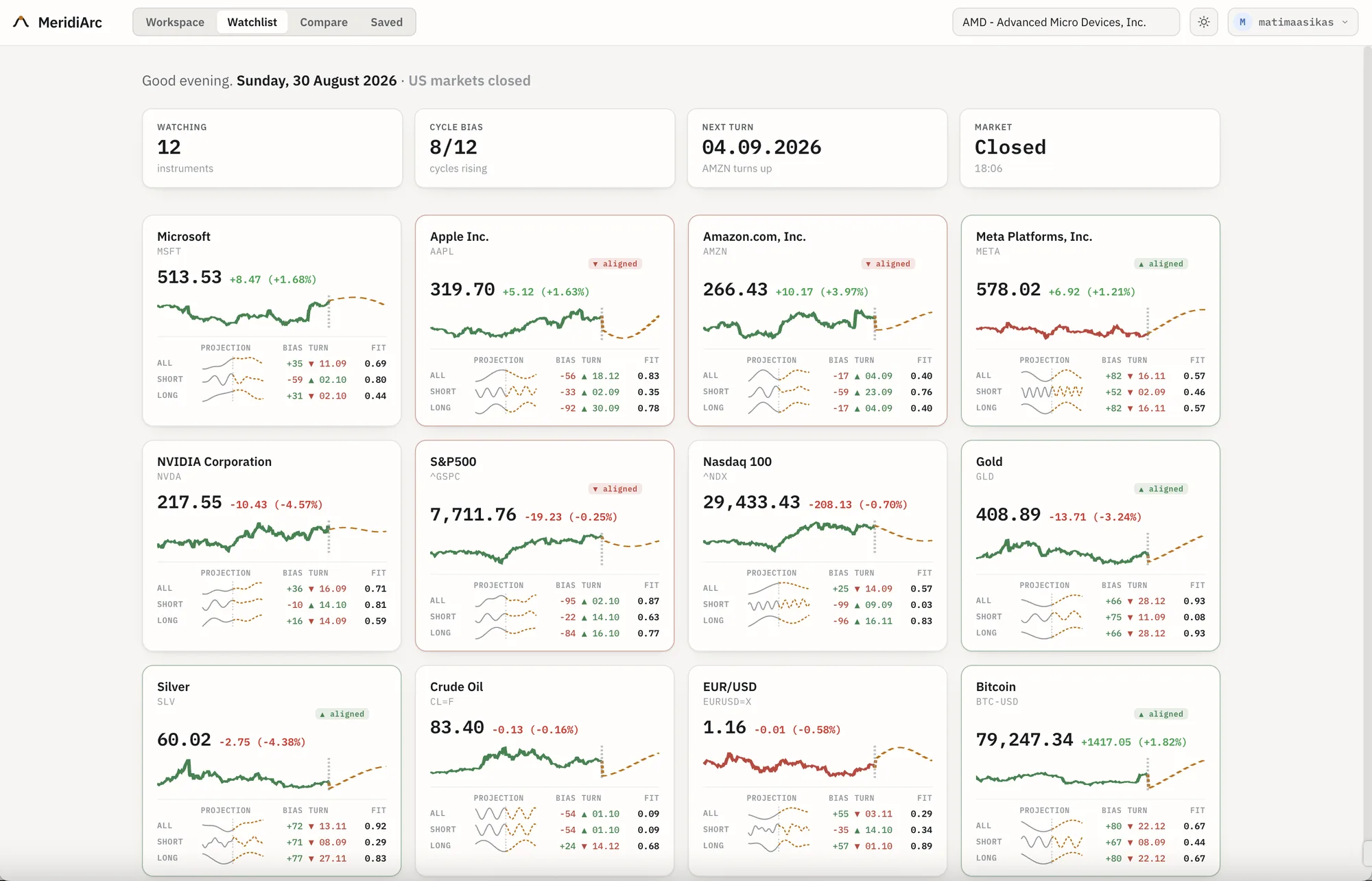
Task: Click the Silver SLV card title
Action: click(174, 687)
